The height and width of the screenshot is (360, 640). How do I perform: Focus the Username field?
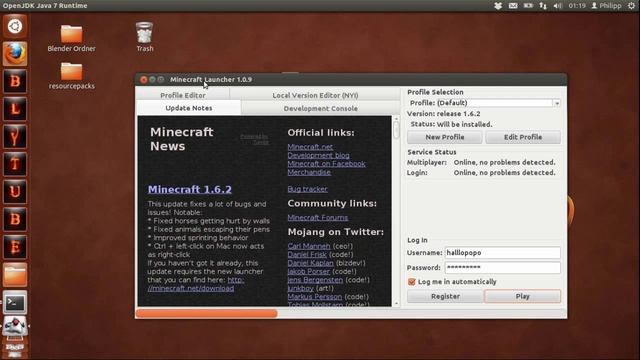click(502, 253)
